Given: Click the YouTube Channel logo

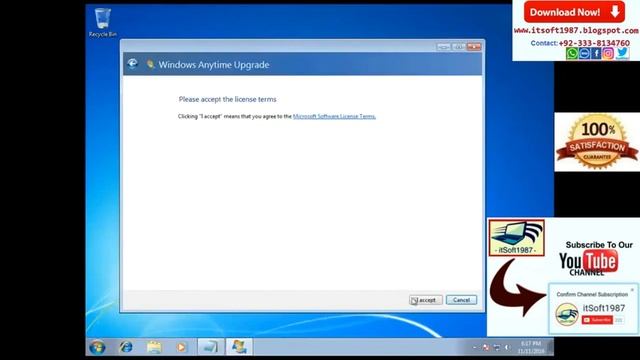Looking at the screenshot, I should click(588, 263).
